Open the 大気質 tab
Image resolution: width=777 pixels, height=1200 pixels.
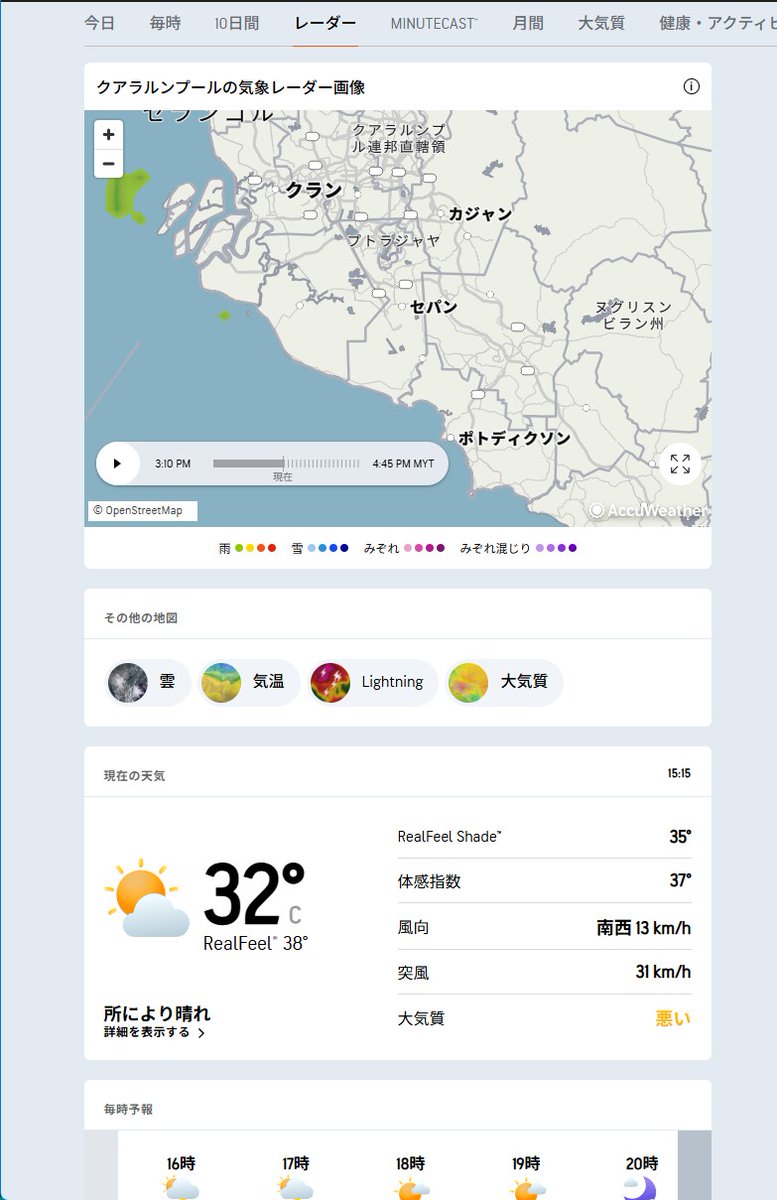(x=601, y=23)
